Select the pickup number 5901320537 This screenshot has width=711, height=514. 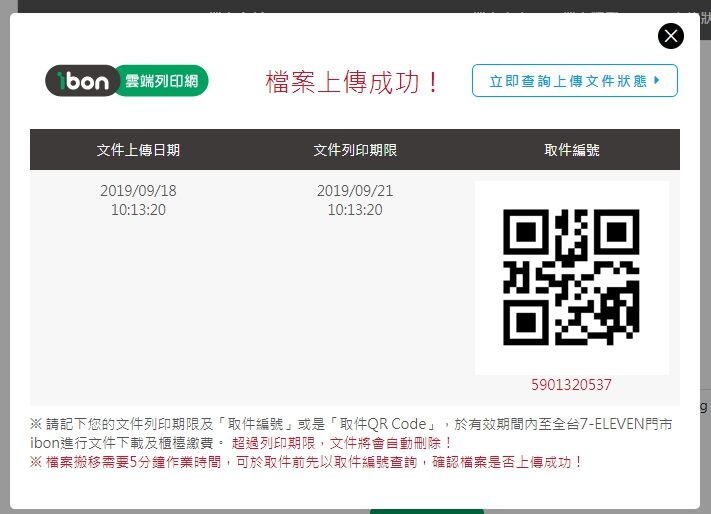pos(571,385)
